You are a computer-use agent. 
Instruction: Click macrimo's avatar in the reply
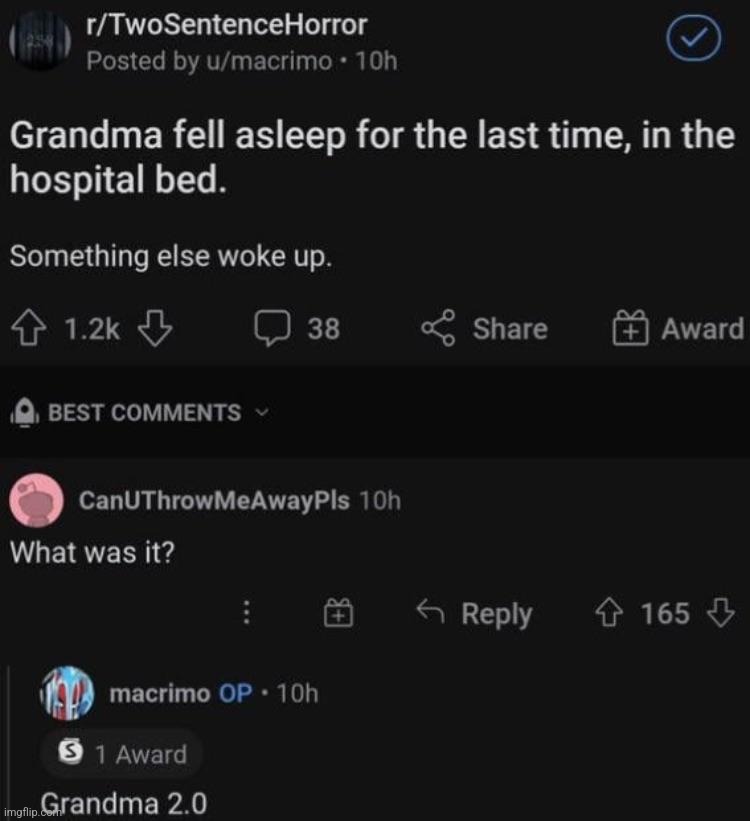(65, 694)
